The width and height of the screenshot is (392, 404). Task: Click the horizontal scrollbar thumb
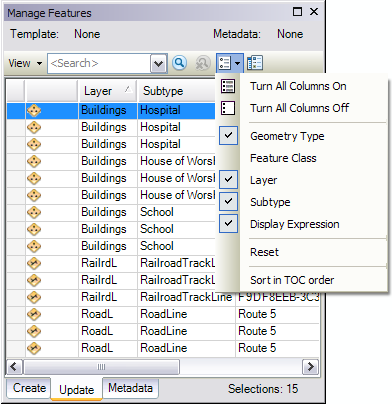coord(101,367)
